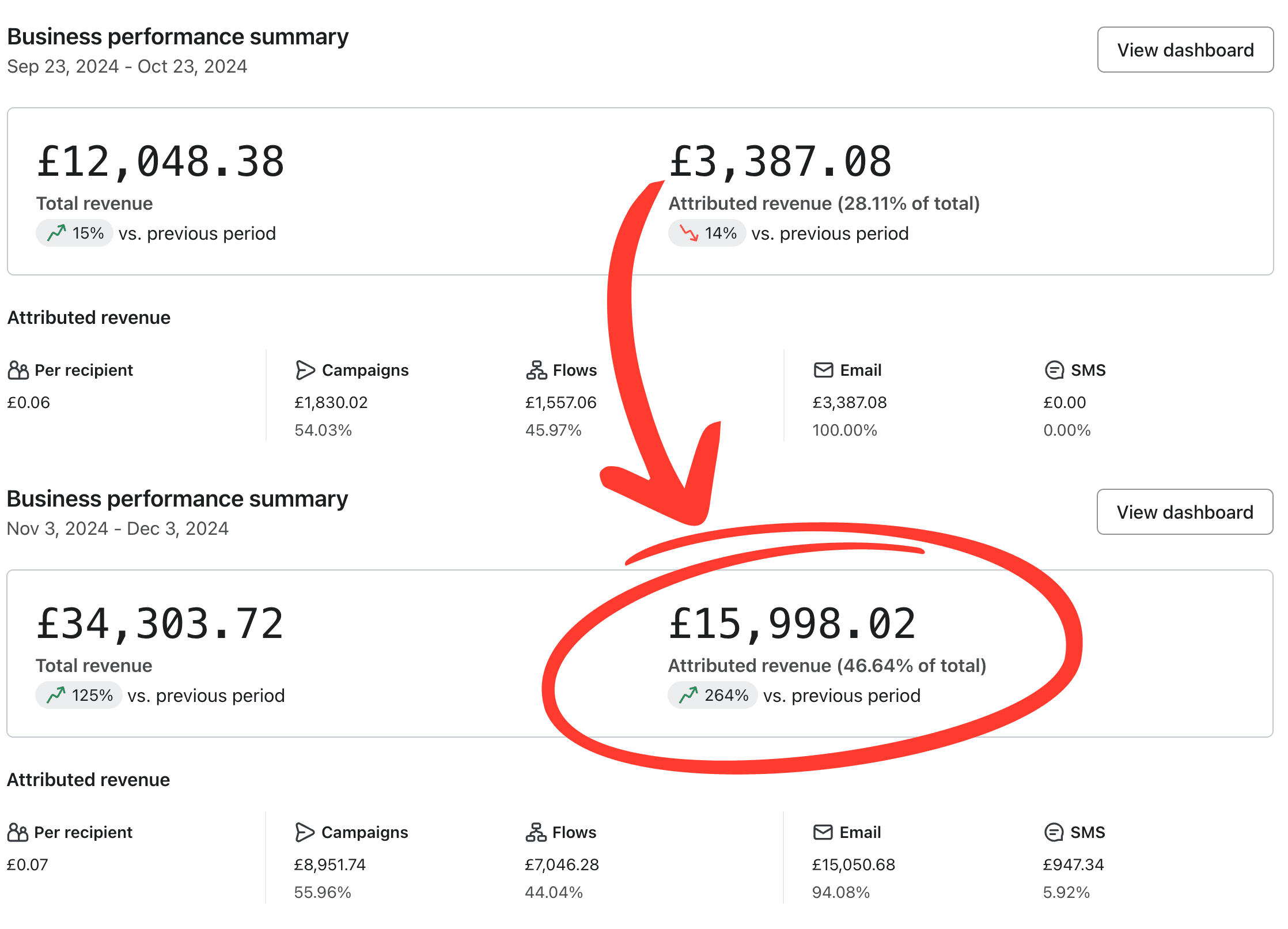This screenshot has height=929, width=1288.
Task: Click the Campaigns paper-plane icon in top summary
Action: point(305,370)
